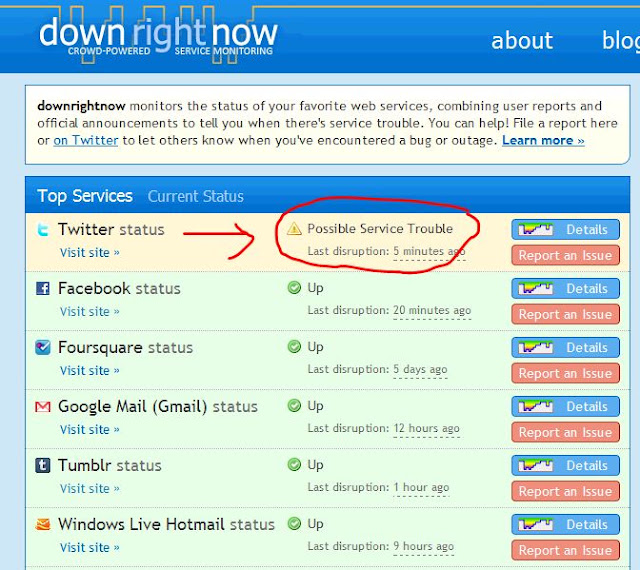Image resolution: width=640 pixels, height=570 pixels.
Task: Open the Facebook status title link
Action: [x=119, y=288]
